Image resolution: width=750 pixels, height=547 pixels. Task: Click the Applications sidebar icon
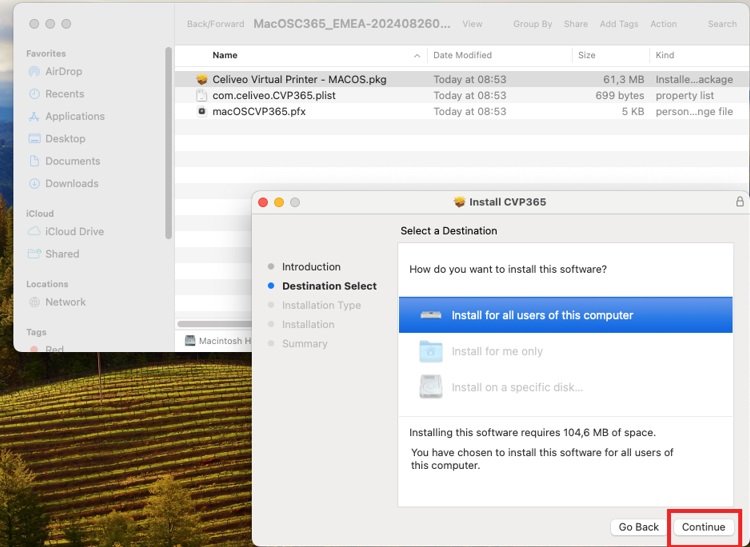(34, 116)
